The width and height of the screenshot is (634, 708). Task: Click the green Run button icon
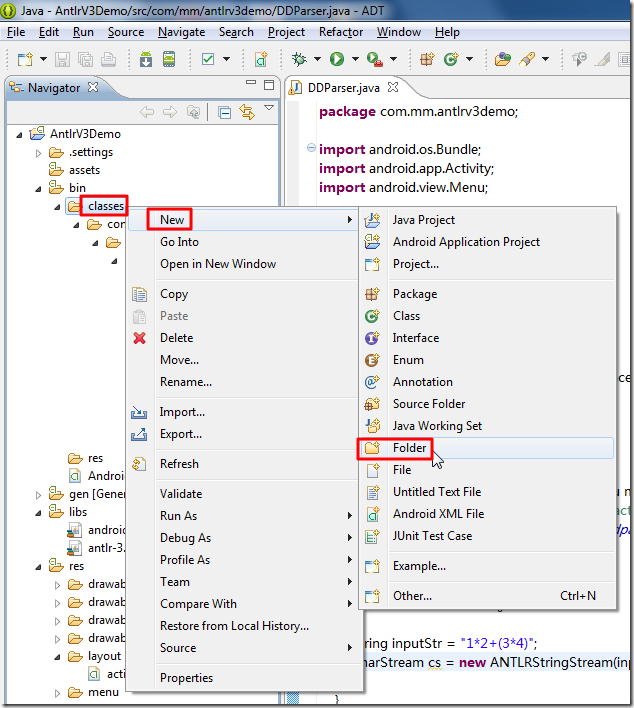[x=337, y=59]
